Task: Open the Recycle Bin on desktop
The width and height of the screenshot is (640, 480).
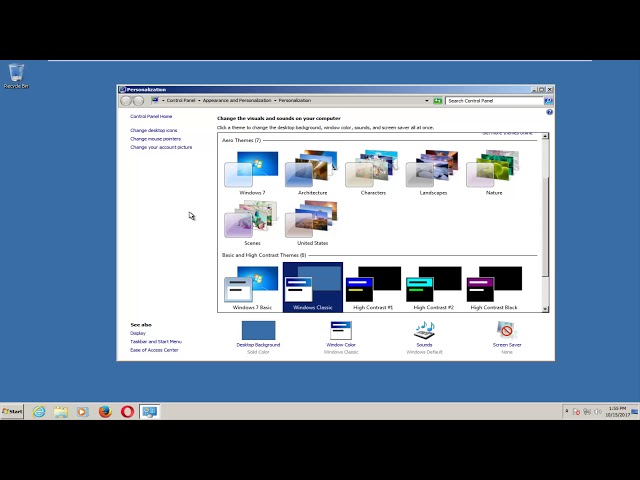Action: pyautogui.click(x=16, y=73)
